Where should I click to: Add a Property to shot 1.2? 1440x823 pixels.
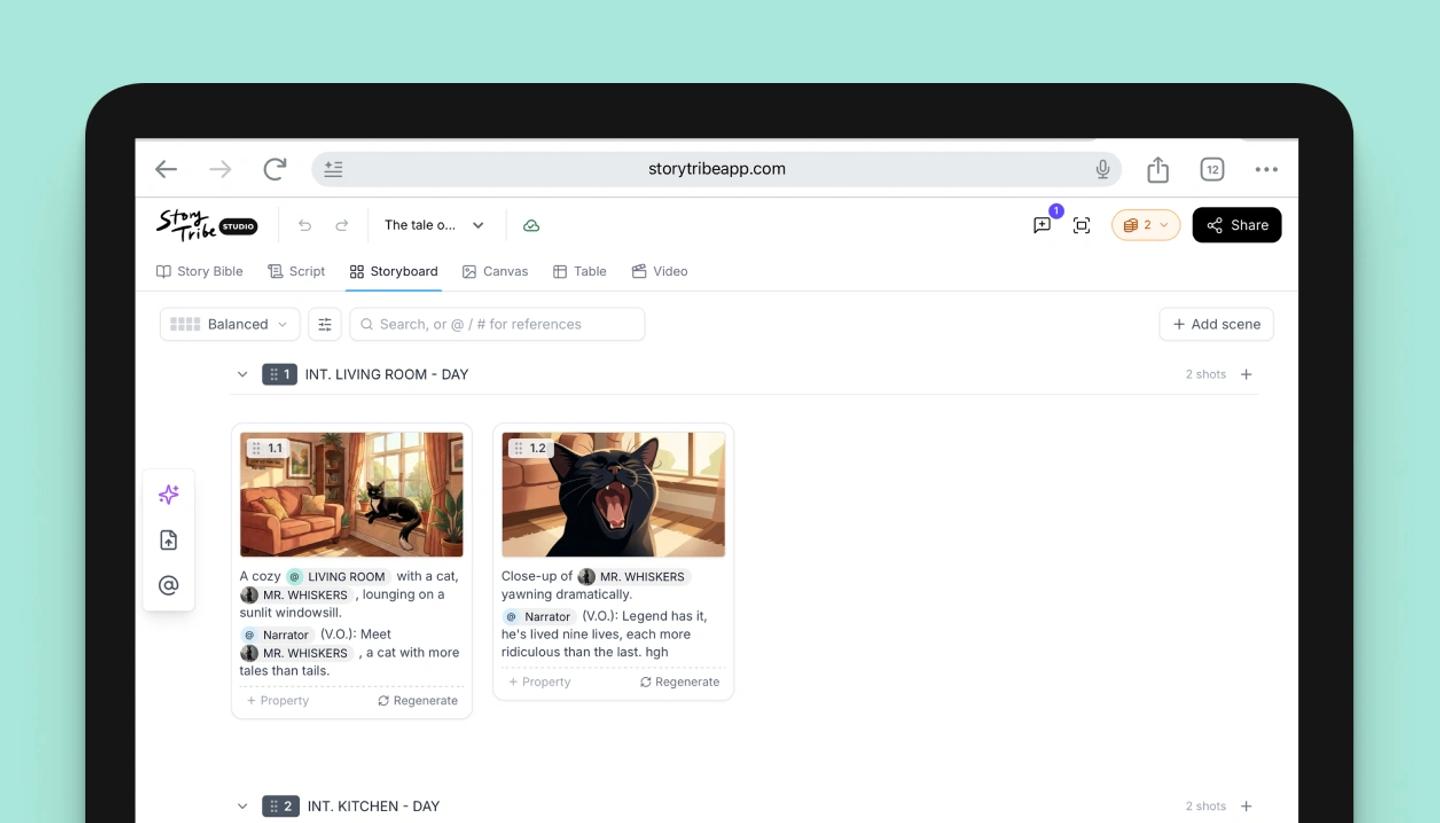[x=540, y=682]
